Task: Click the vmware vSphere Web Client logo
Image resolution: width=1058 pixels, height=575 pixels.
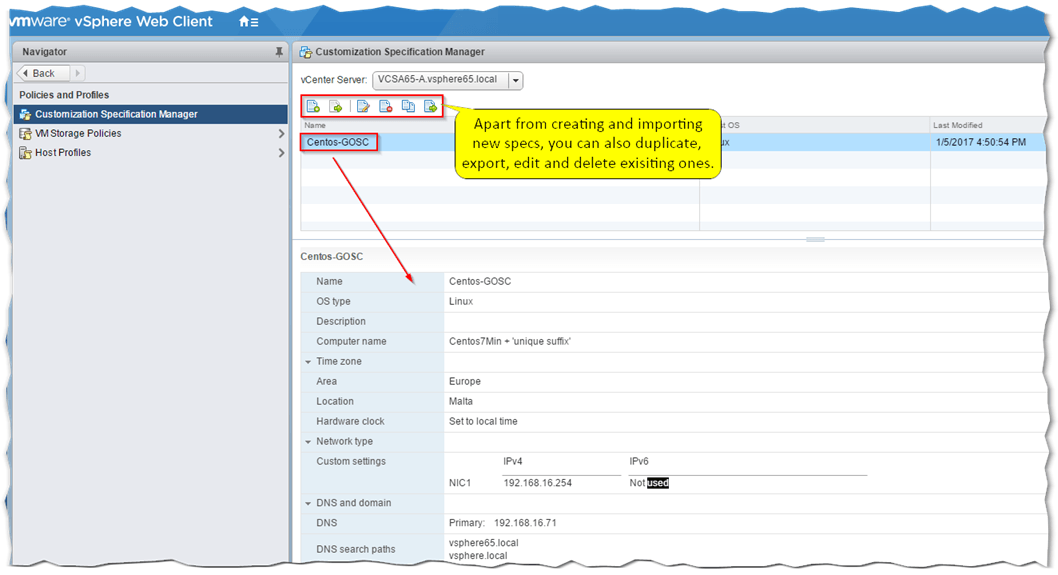Action: 111,22
